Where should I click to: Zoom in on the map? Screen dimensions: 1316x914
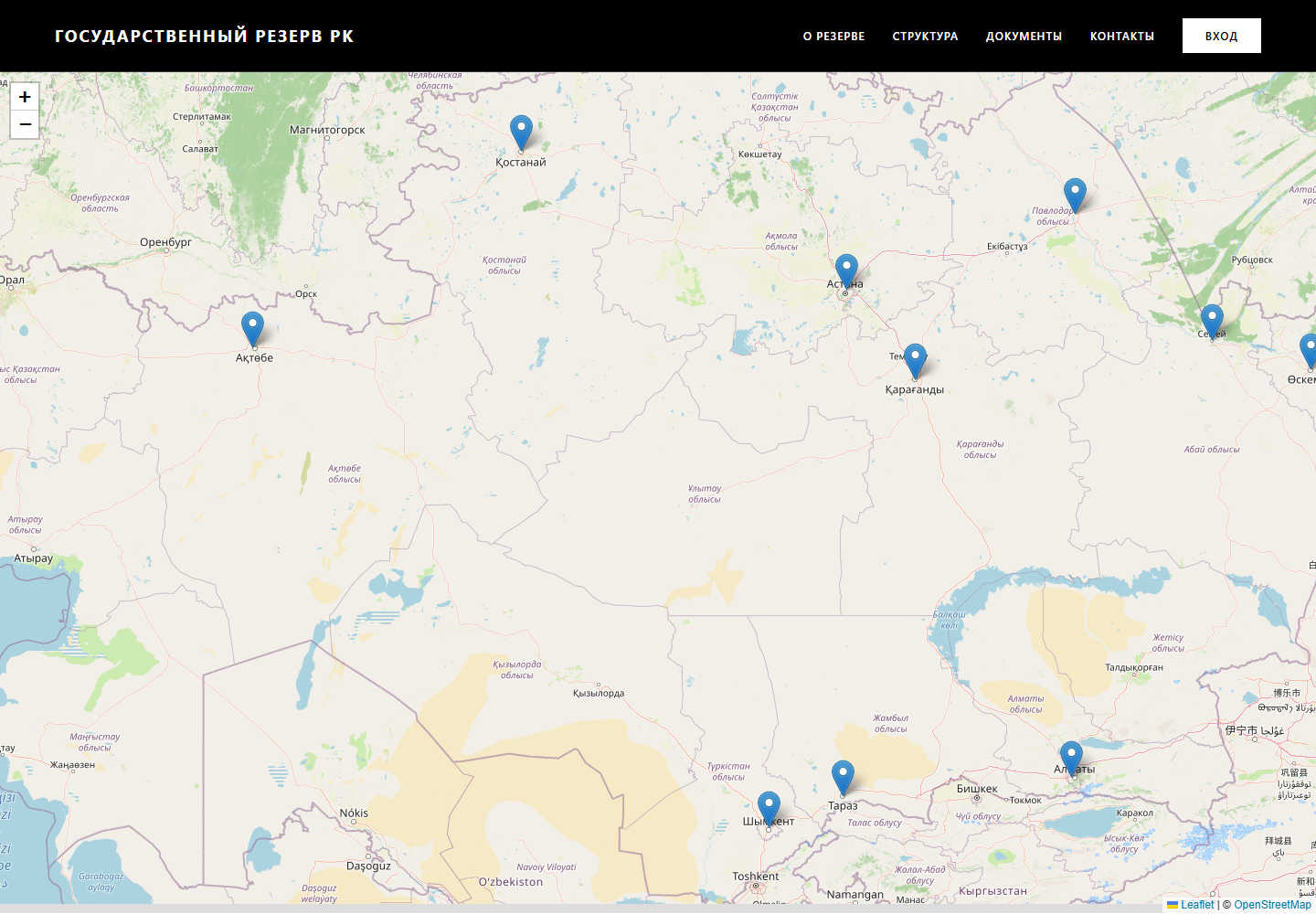pos(25,97)
